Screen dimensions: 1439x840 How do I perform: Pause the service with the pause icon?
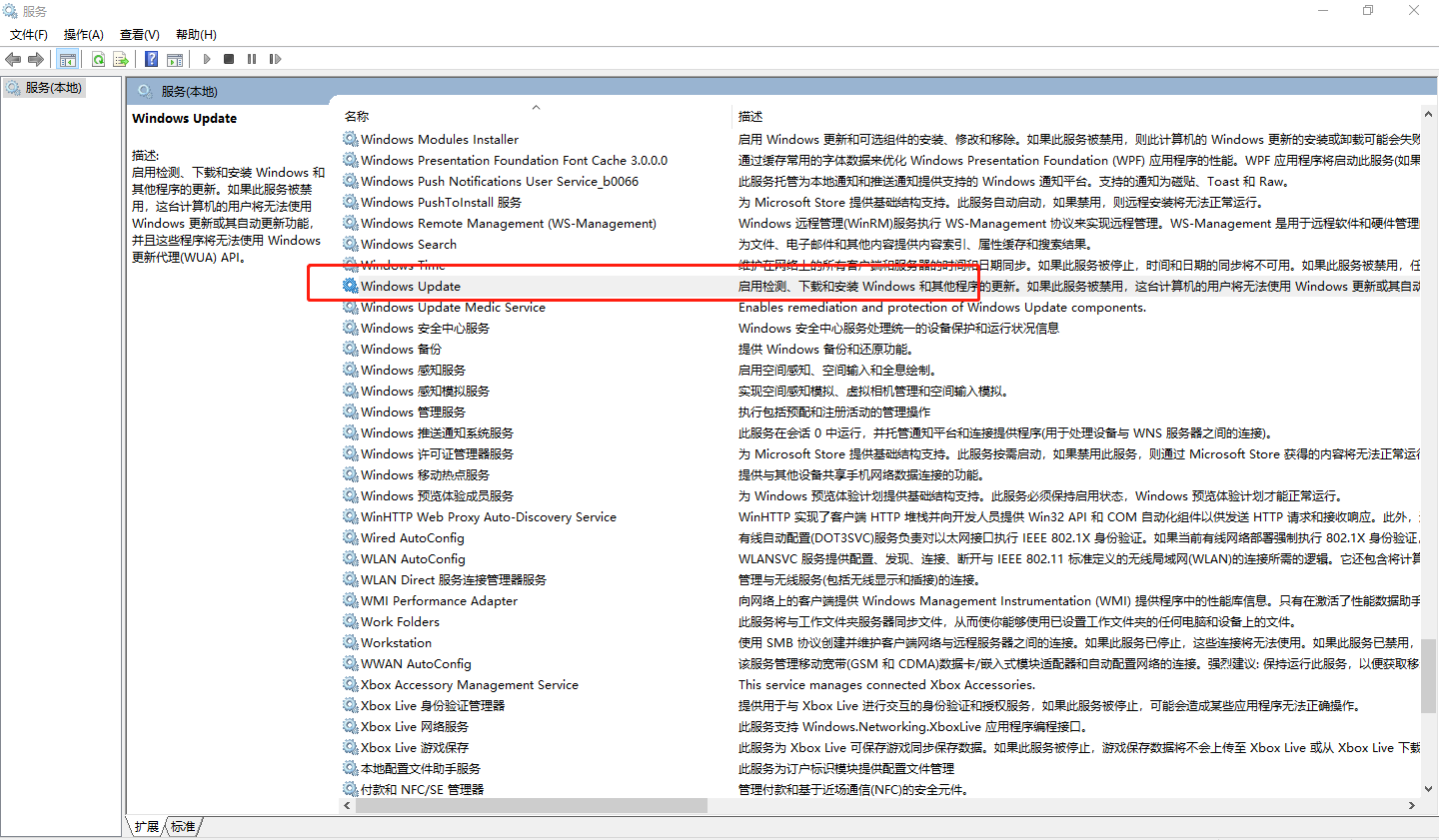click(x=252, y=59)
